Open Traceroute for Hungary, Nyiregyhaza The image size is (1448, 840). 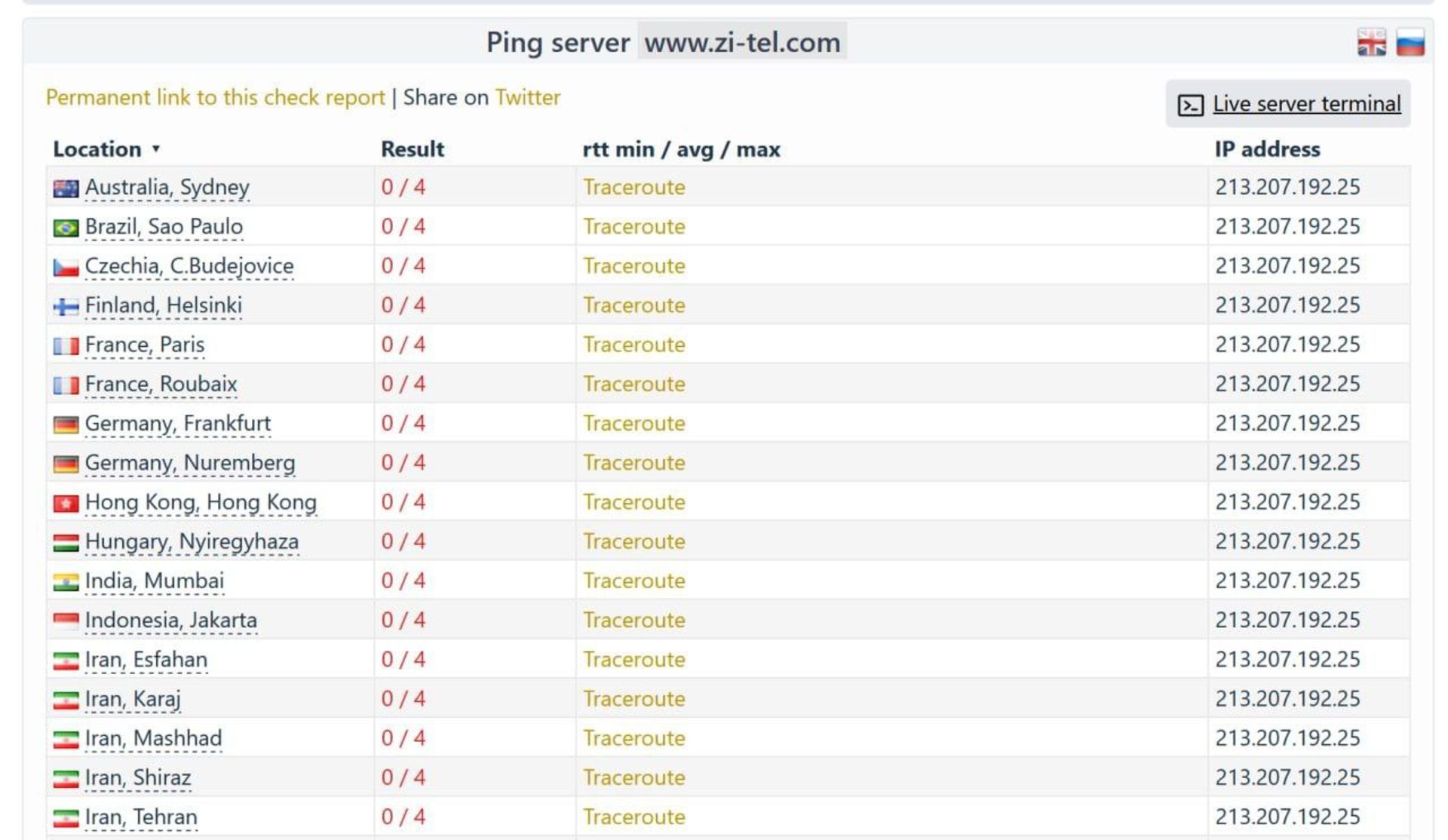click(x=633, y=541)
